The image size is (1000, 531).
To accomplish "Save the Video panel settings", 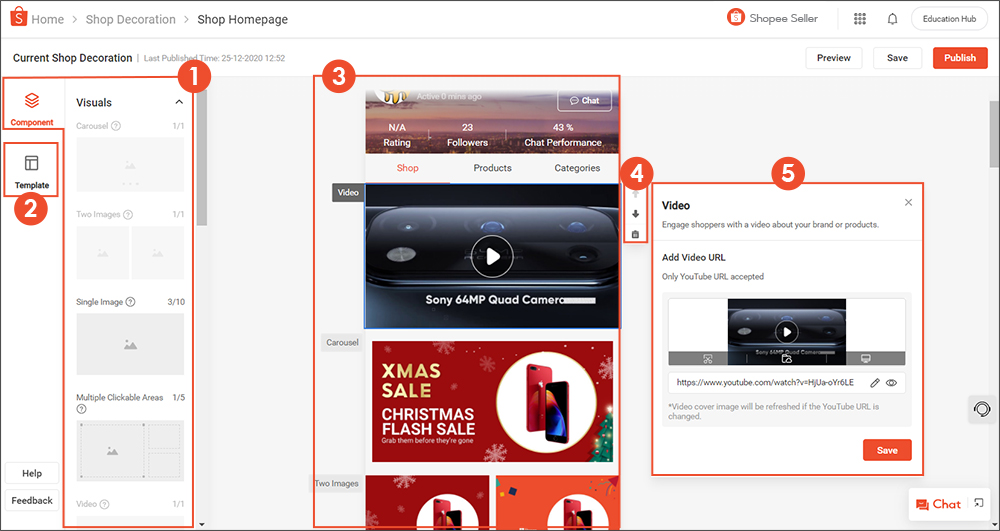I will click(x=887, y=450).
